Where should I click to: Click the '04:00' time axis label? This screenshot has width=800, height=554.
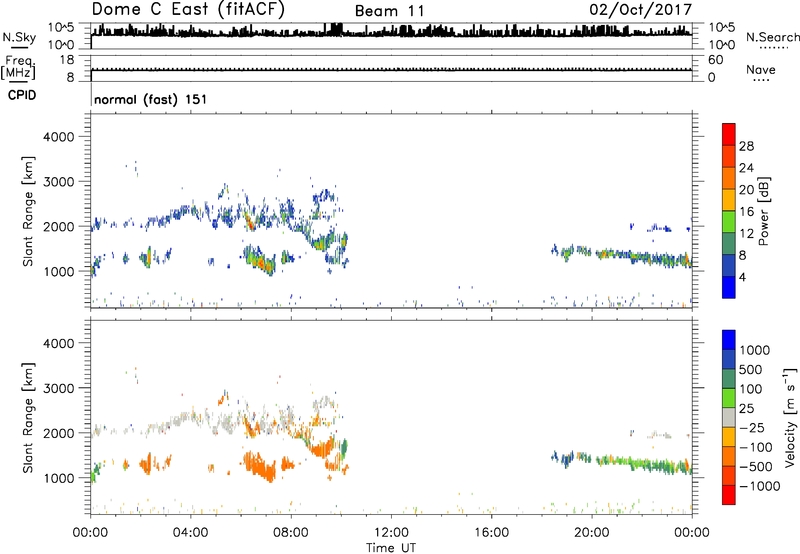(191, 533)
